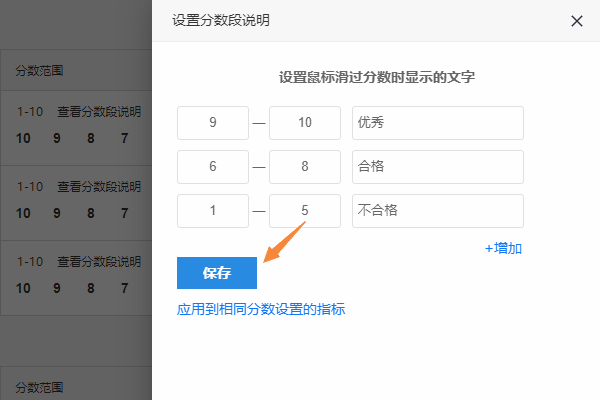Open the 应用到相同分数设置的指标 link
The width and height of the screenshot is (600, 400).
(x=261, y=309)
